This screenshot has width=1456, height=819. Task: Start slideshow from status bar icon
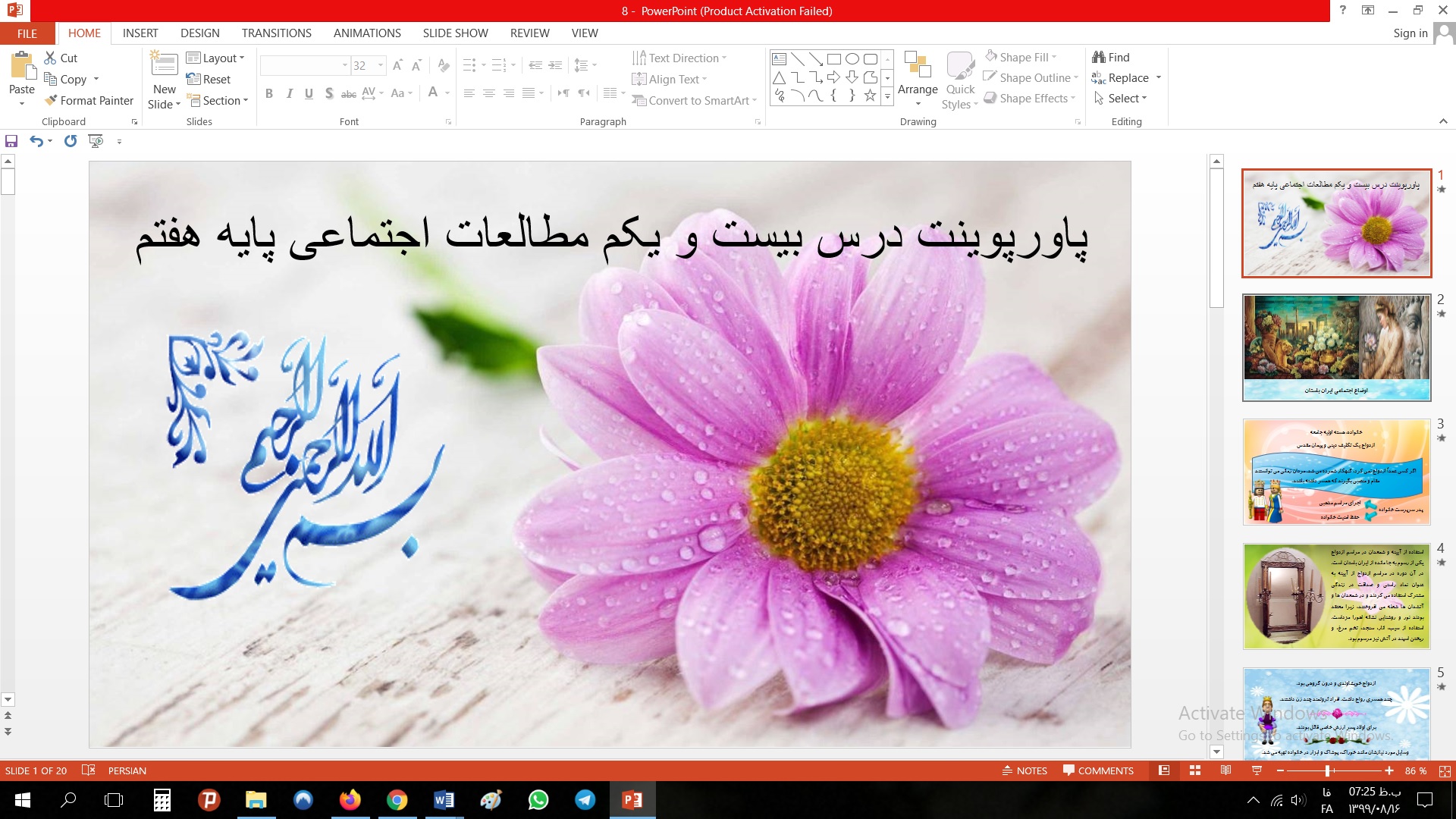coord(1257,770)
